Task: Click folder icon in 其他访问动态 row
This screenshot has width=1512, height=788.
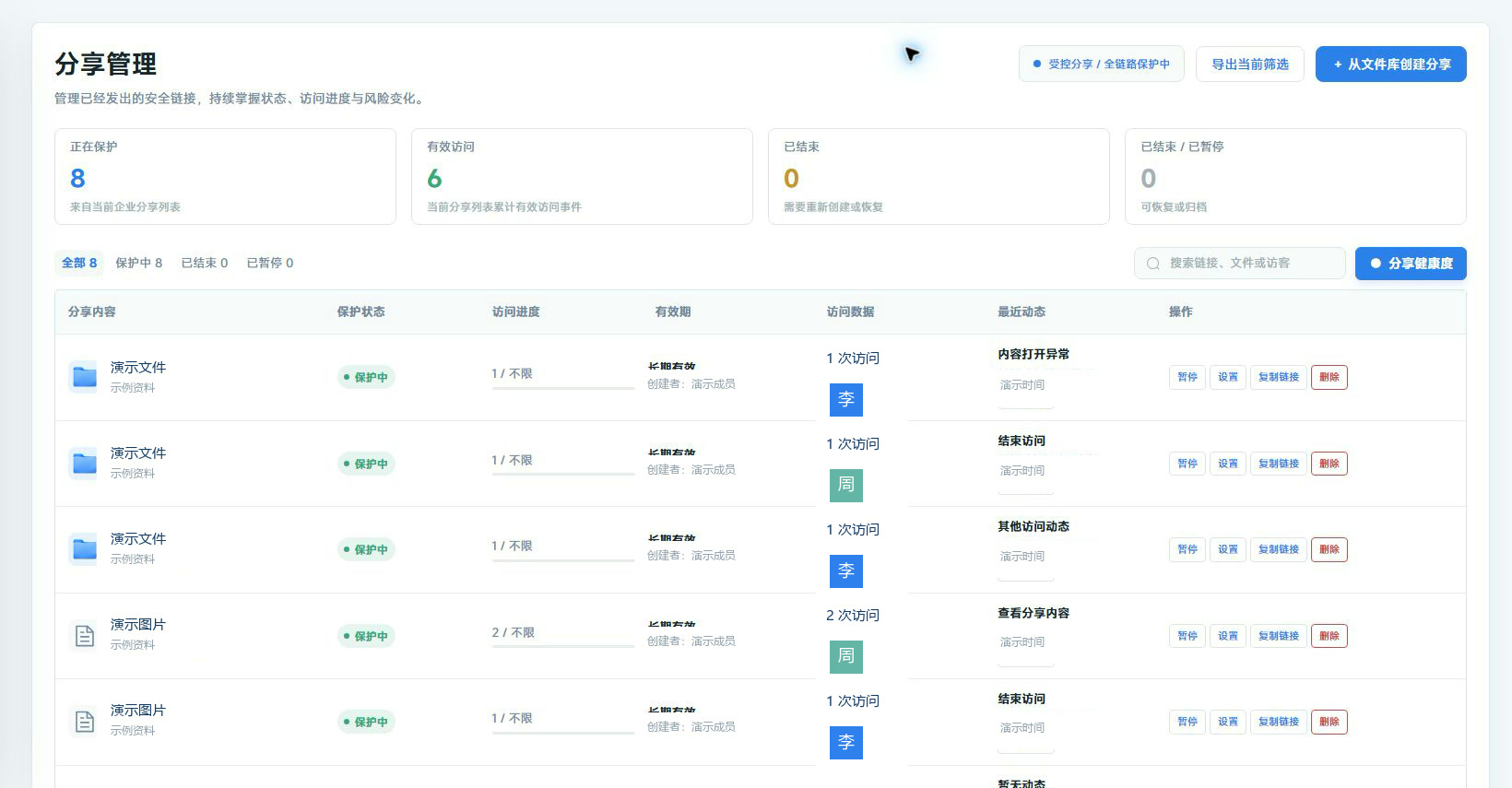Action: [x=84, y=549]
